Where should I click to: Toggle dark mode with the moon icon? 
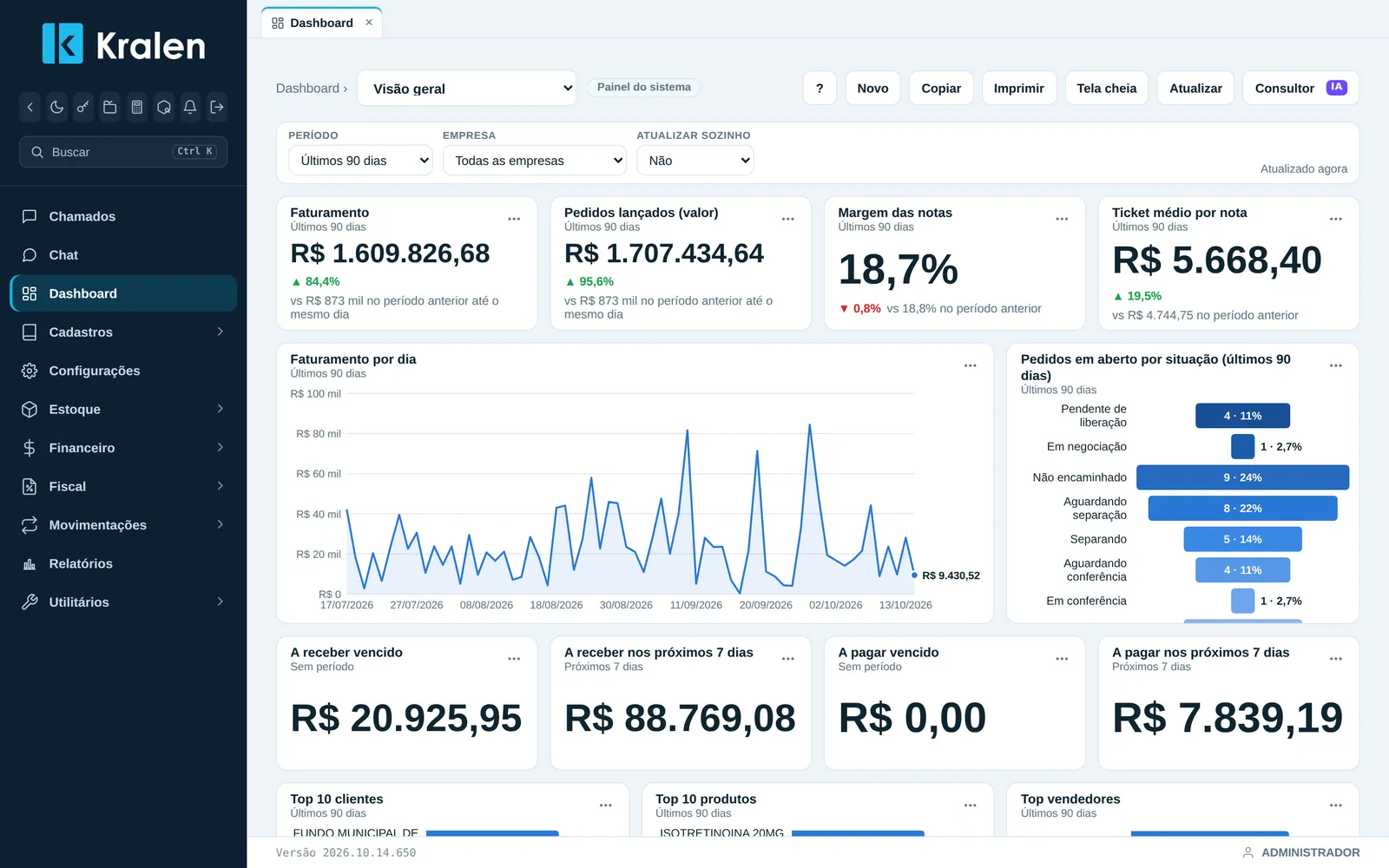(56, 108)
